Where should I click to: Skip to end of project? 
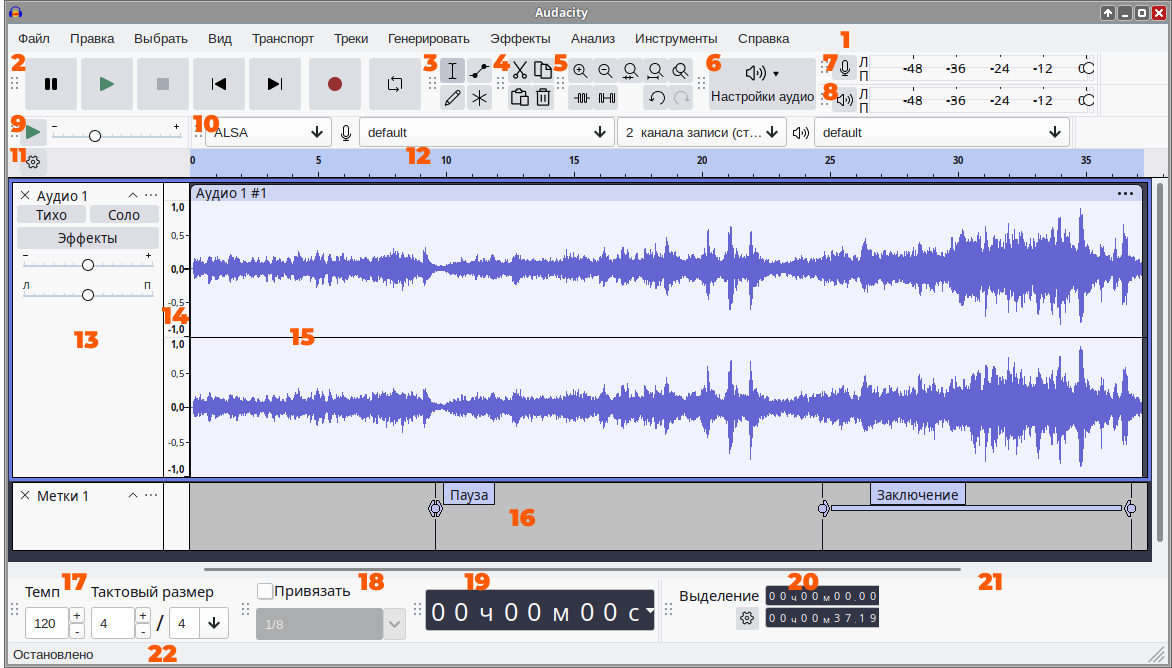(275, 84)
